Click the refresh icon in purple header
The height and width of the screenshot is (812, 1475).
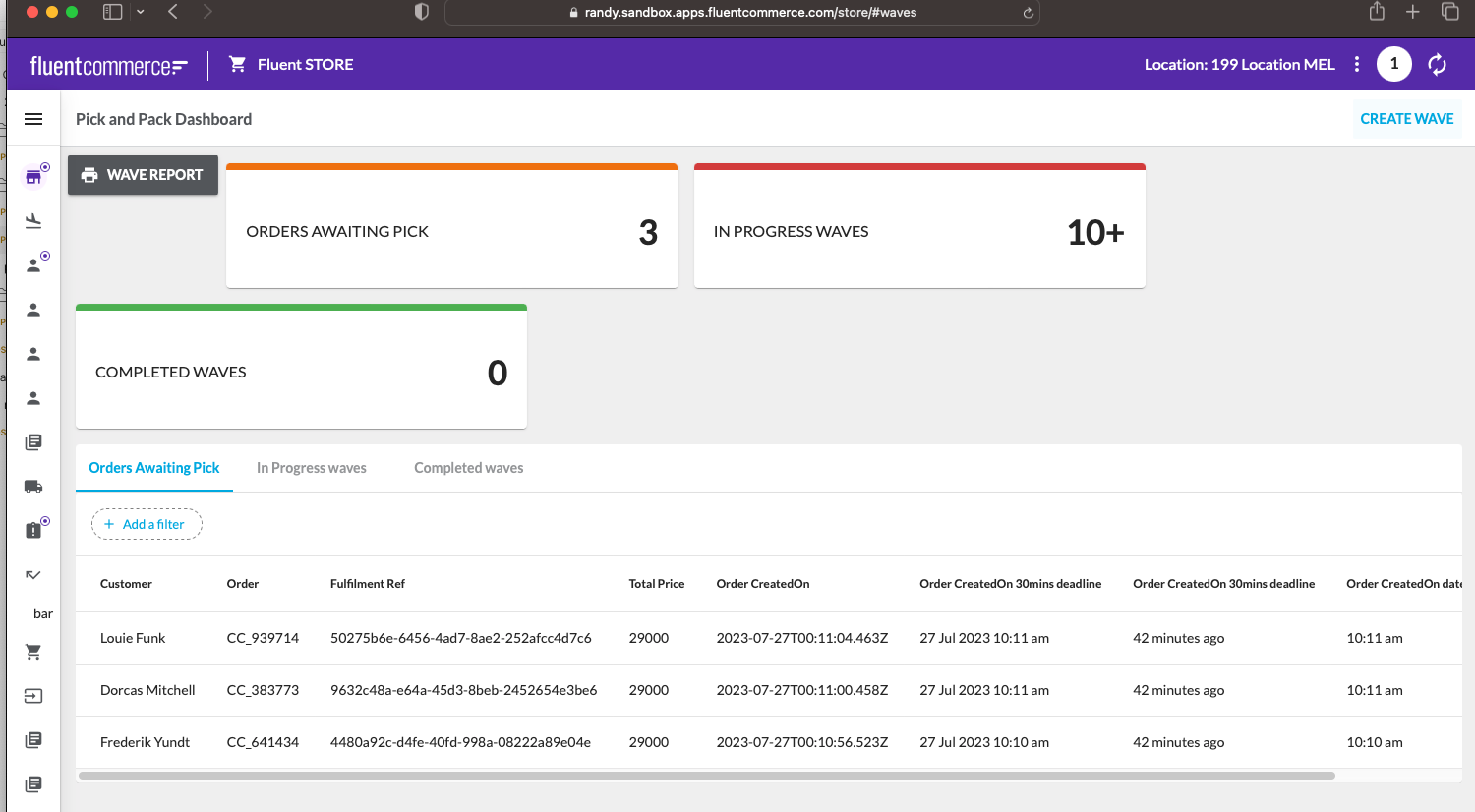click(1437, 65)
